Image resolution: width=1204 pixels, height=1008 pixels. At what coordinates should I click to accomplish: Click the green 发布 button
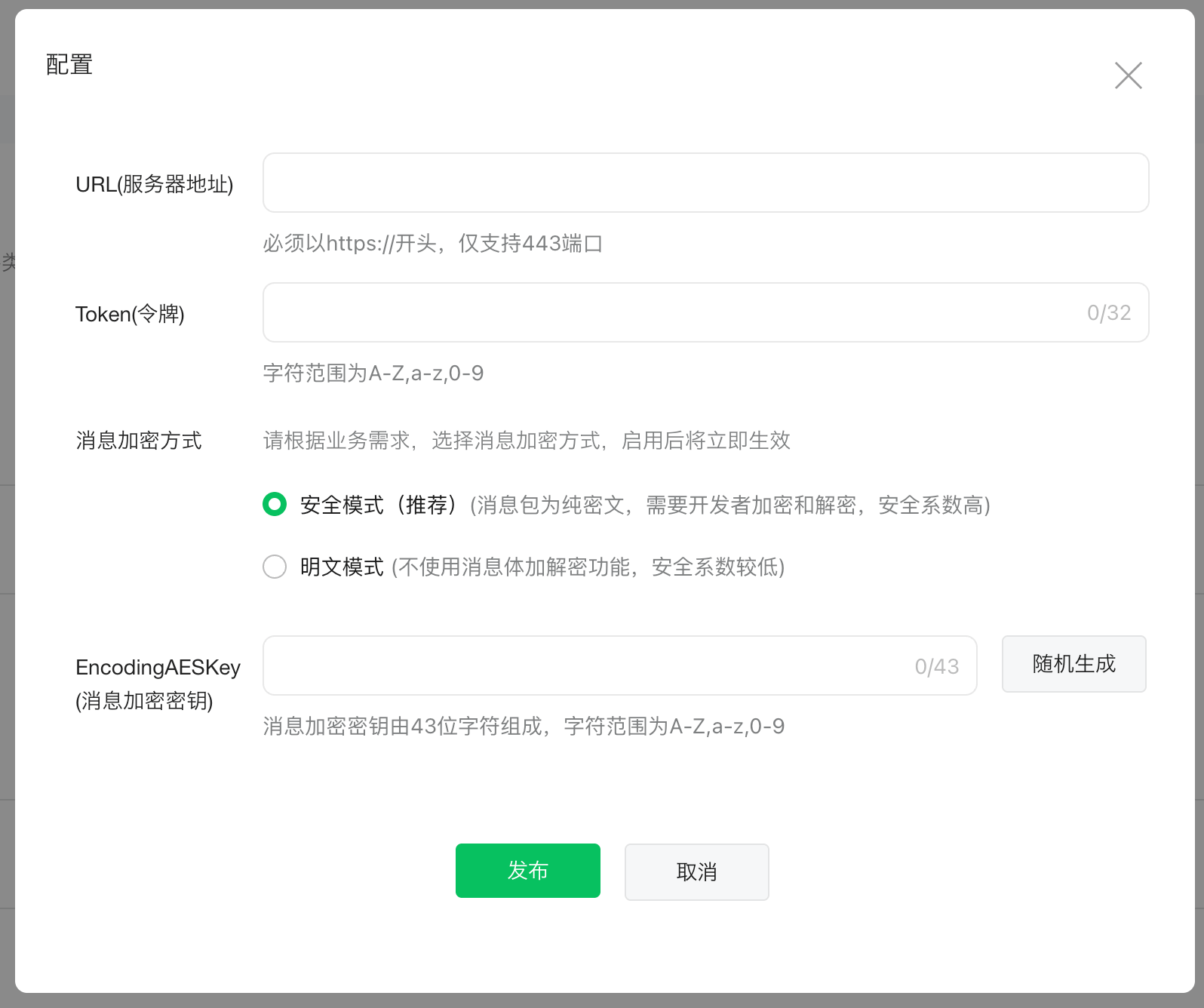tap(527, 871)
